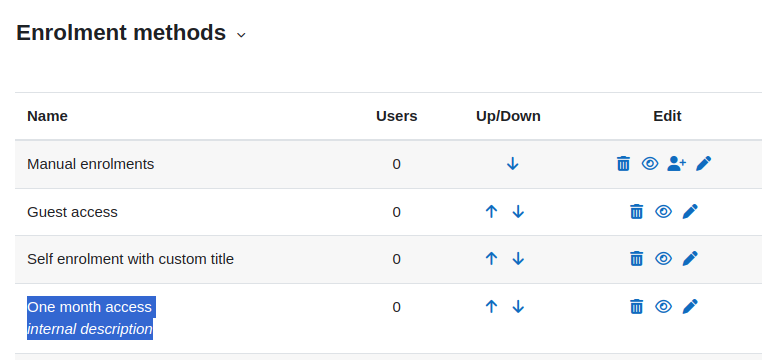This screenshot has height=360, width=768.
Task: Delete the Manual enrolments method
Action: pos(623,164)
